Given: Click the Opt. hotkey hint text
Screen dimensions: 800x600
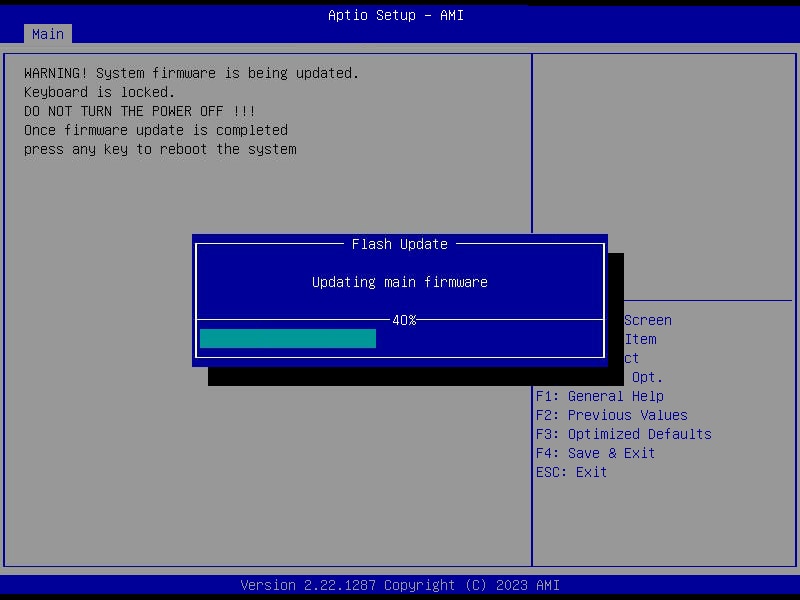Looking at the screenshot, I should point(646,377).
